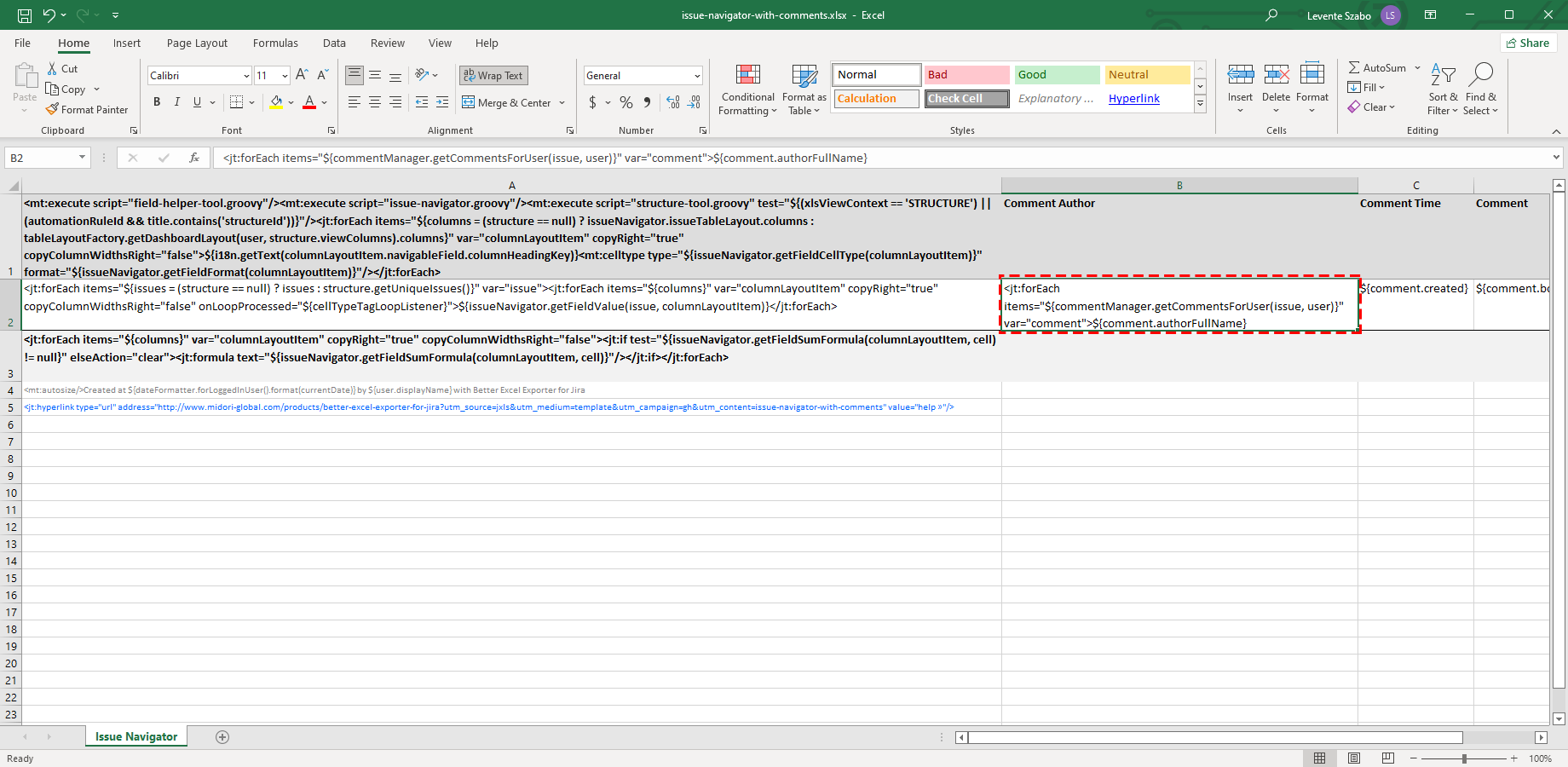Click the Insert Function fx icon
The image size is (1568, 767).
pos(194,158)
